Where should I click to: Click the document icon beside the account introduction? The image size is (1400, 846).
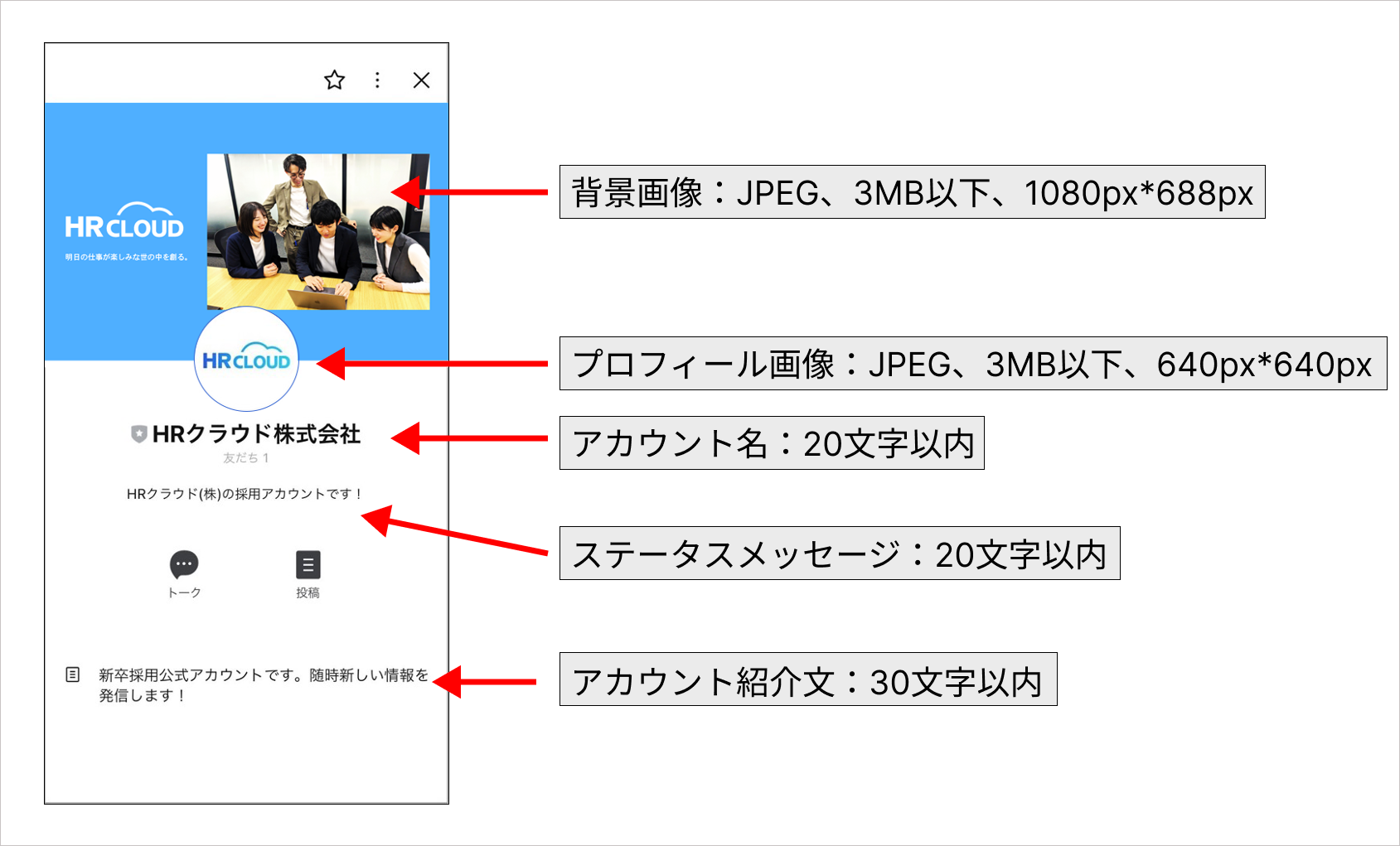tap(73, 674)
